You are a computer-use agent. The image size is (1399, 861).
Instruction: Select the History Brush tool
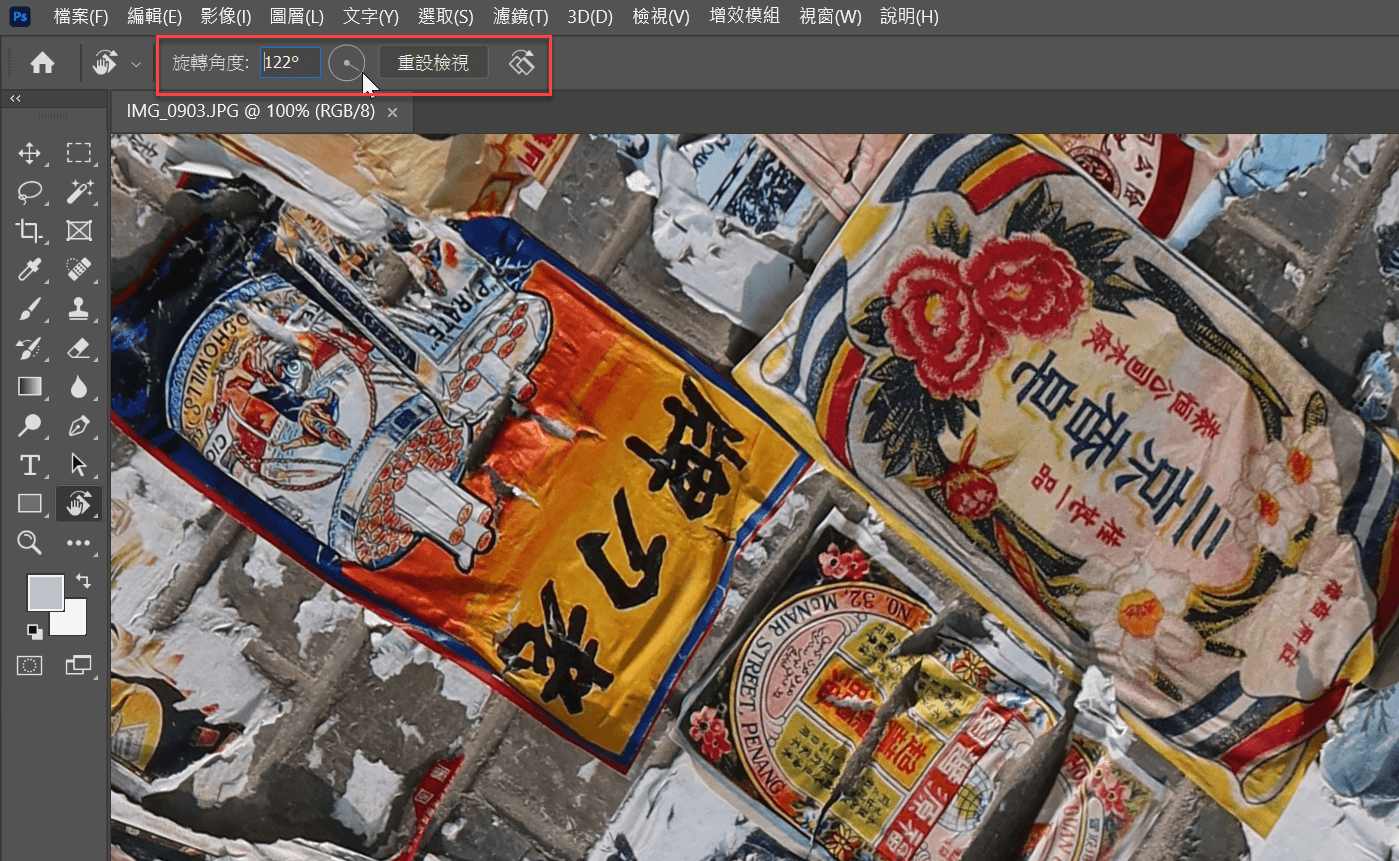tap(29, 348)
